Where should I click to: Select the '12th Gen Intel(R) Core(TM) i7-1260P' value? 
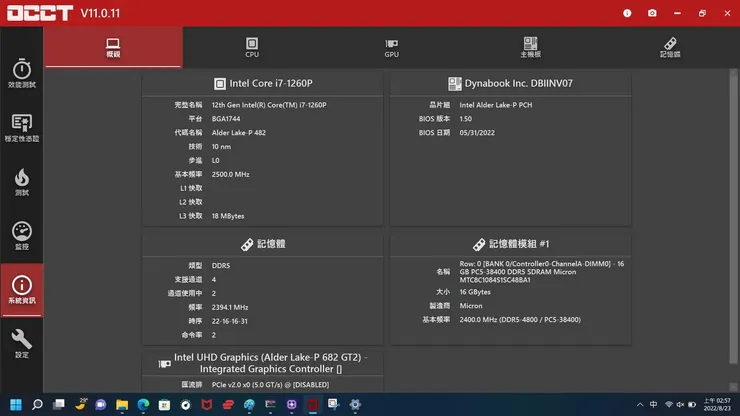click(269, 105)
